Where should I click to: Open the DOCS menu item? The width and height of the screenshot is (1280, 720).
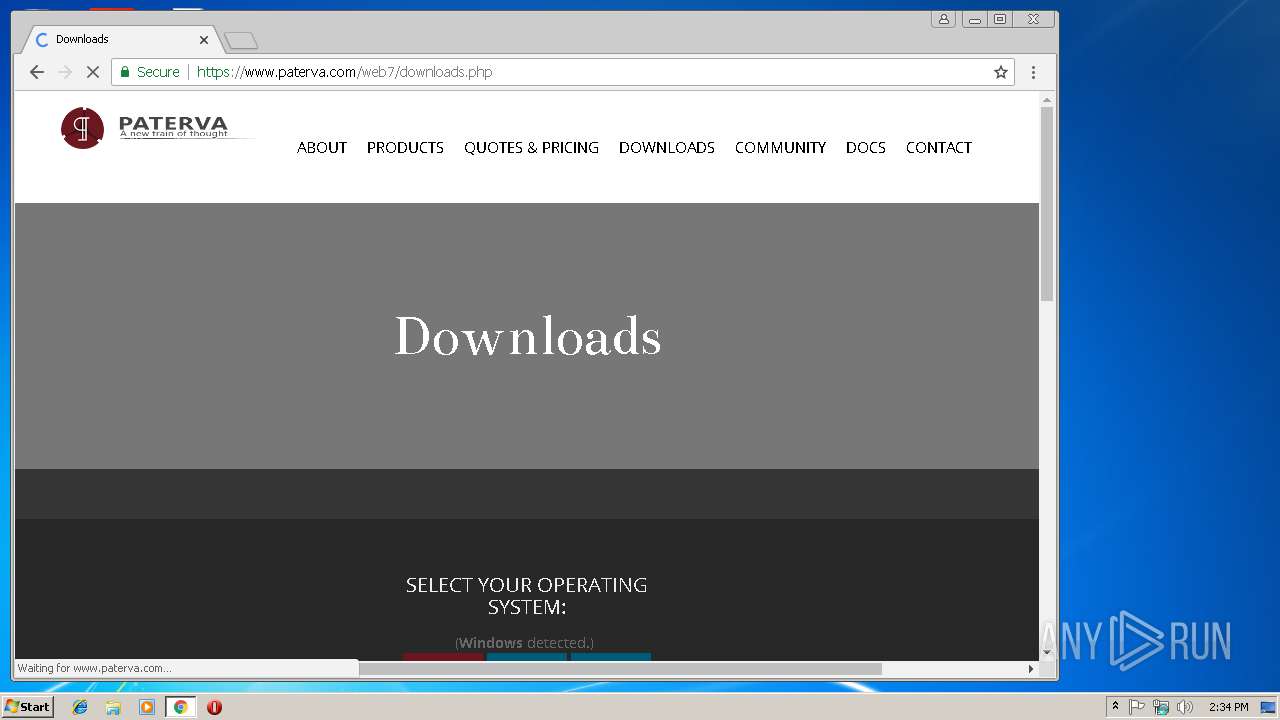click(866, 148)
